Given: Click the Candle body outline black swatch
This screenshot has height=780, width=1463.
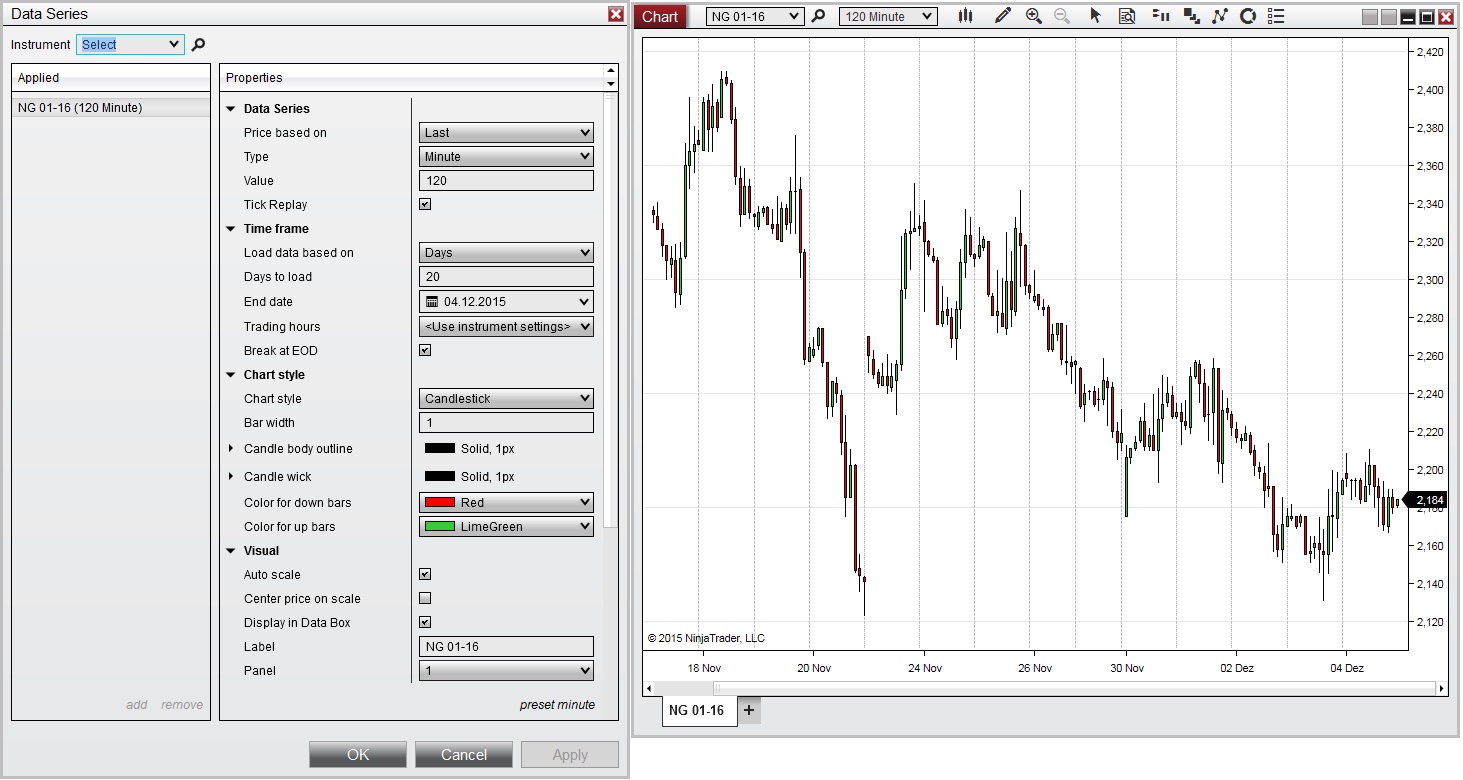Looking at the screenshot, I should (x=440, y=449).
